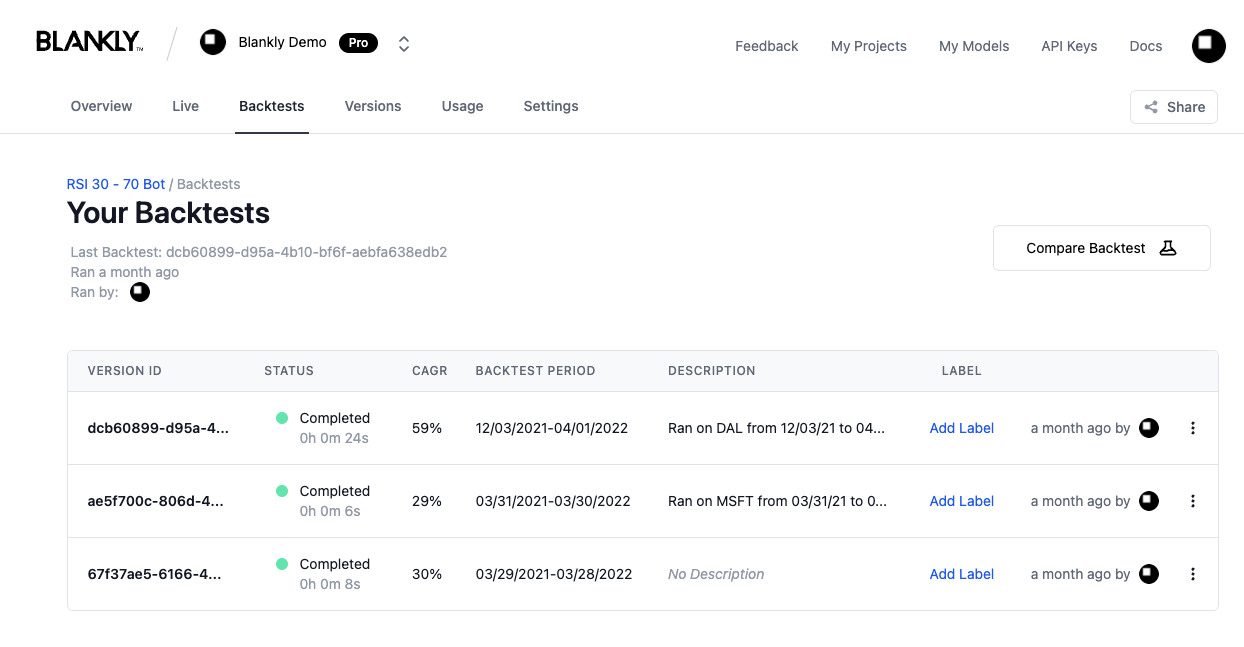Click the Compare Backtest button

click(1101, 247)
